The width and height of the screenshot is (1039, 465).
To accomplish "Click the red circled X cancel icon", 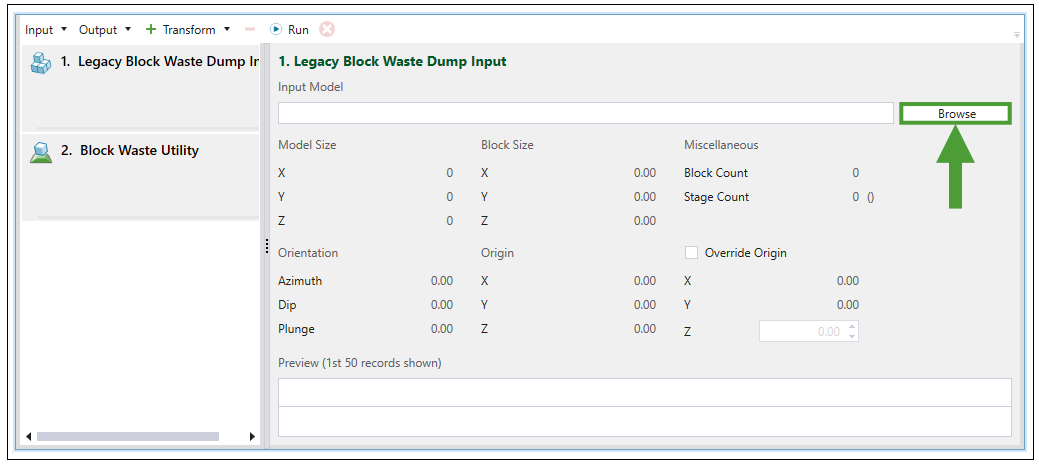I will click(326, 30).
